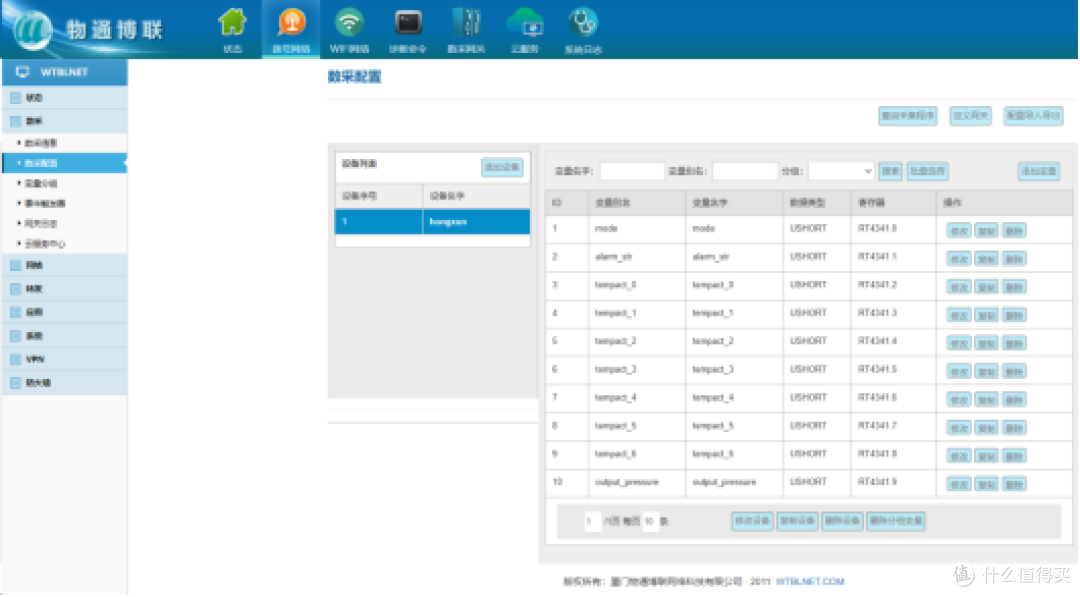Open the WTBLNET.COM footer link

click(x=810, y=582)
